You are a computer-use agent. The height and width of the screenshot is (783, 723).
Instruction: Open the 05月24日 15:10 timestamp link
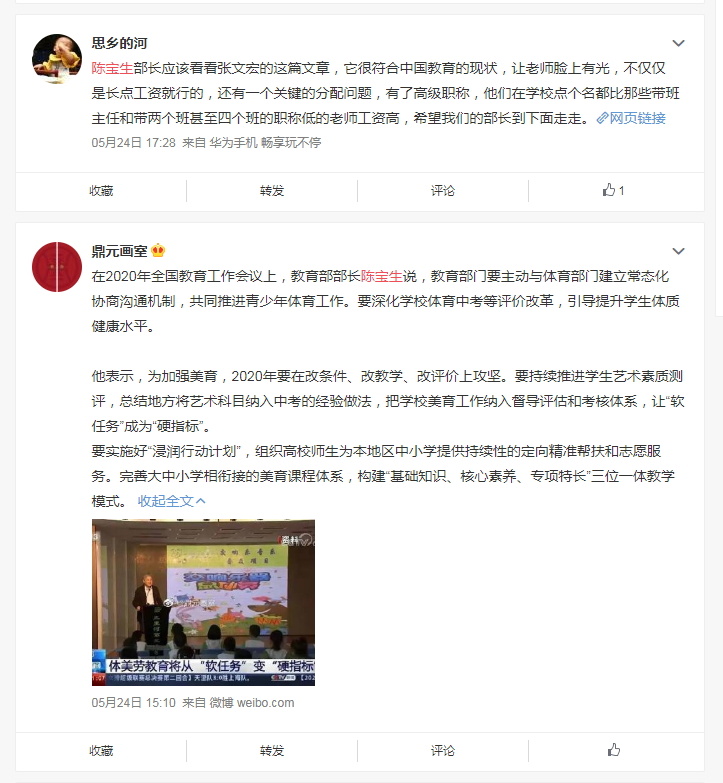(x=133, y=703)
